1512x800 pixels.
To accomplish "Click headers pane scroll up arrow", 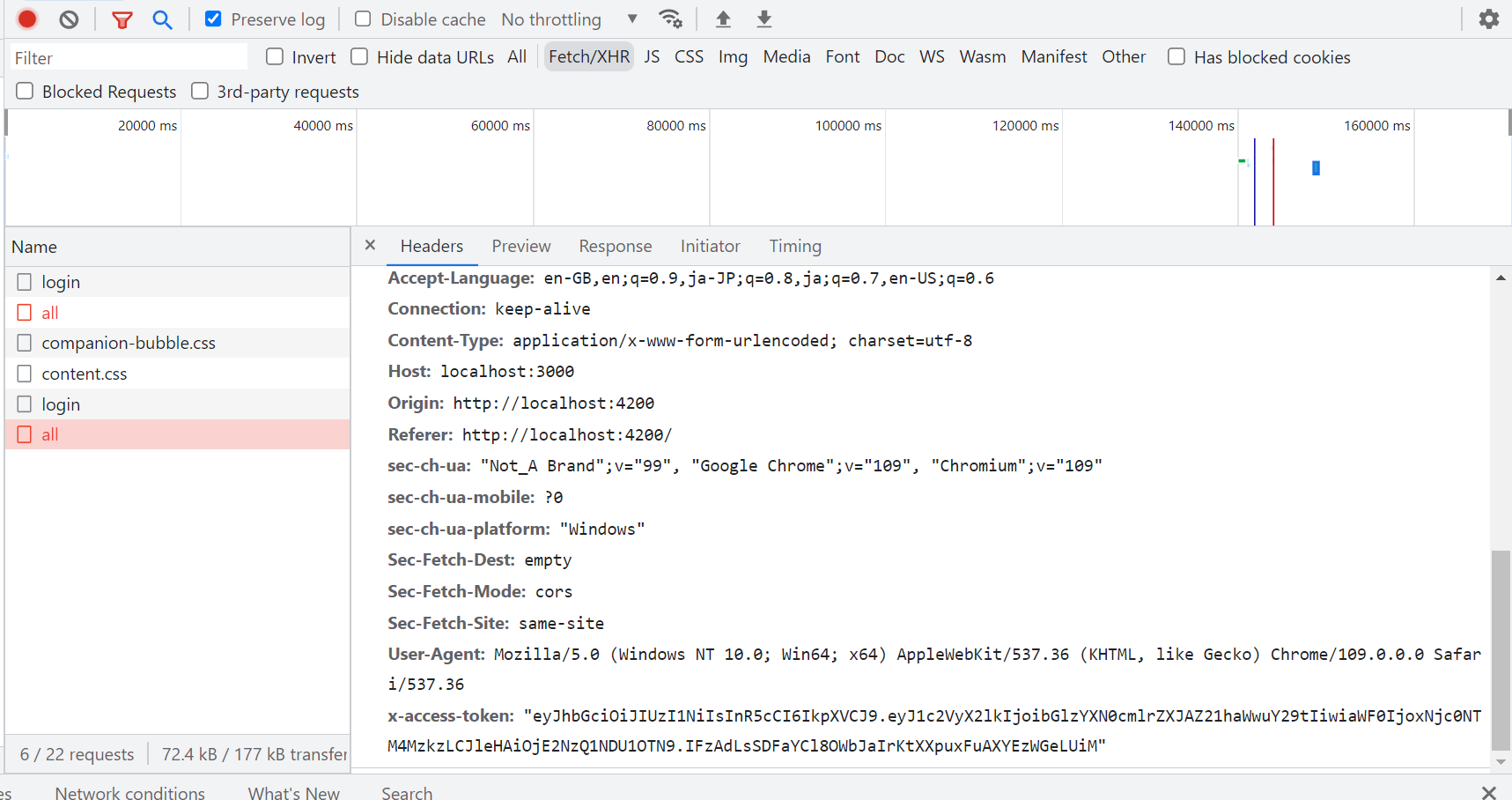I will [x=1501, y=278].
